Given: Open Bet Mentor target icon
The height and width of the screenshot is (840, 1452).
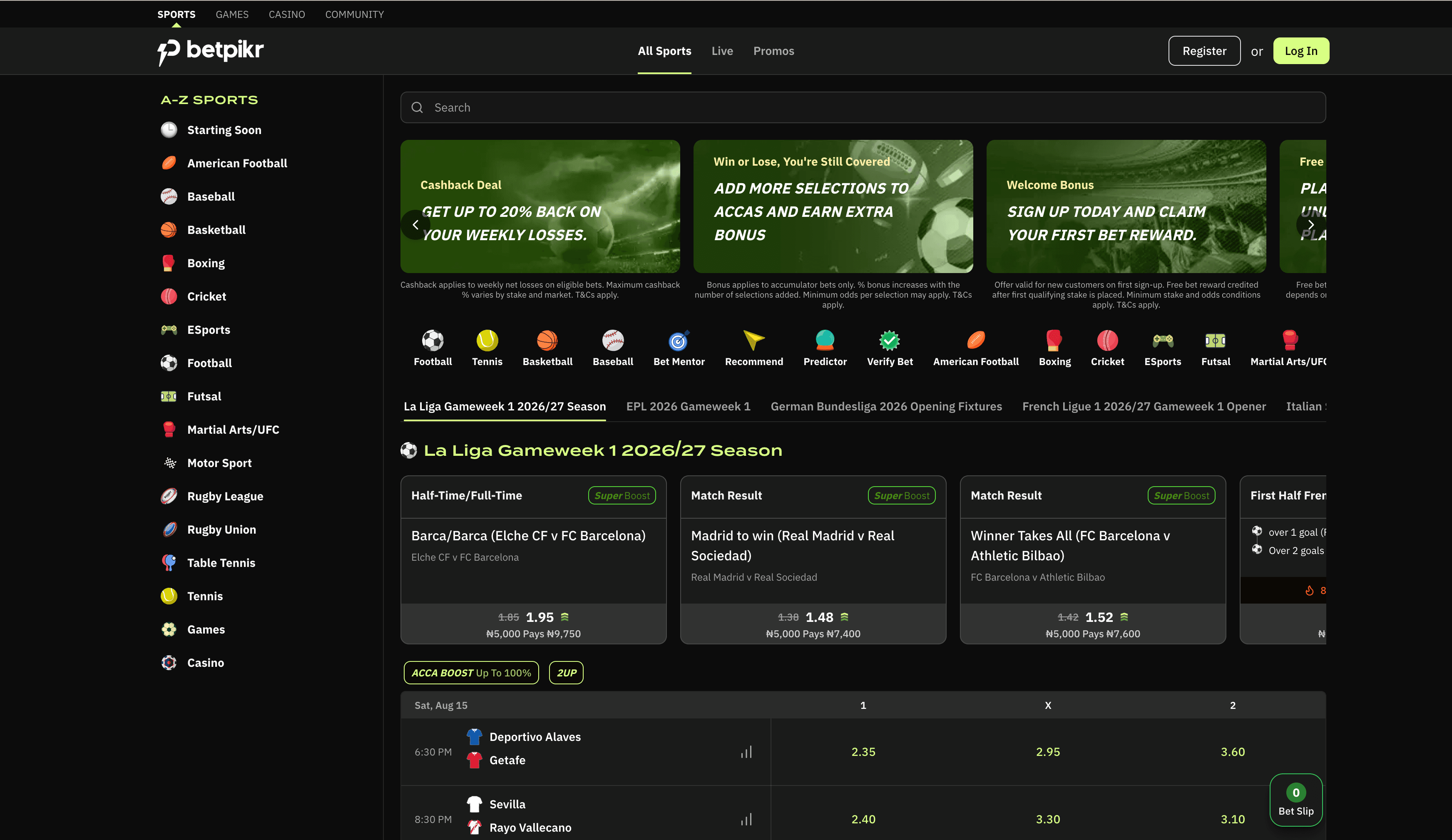Looking at the screenshot, I should coord(679,340).
